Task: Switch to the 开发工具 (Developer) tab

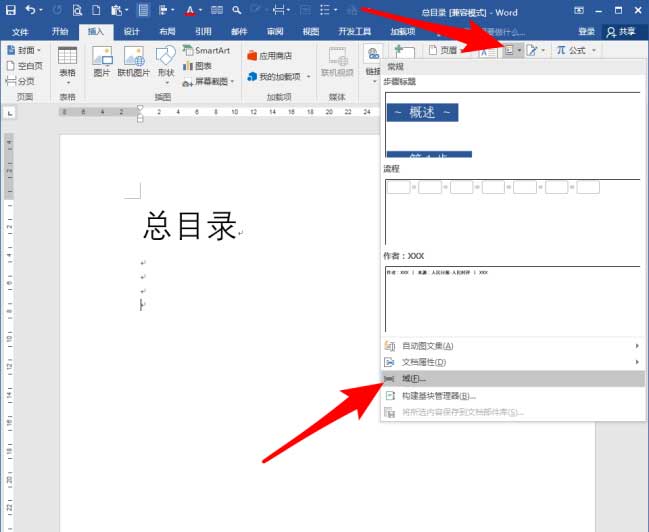Action: point(354,31)
